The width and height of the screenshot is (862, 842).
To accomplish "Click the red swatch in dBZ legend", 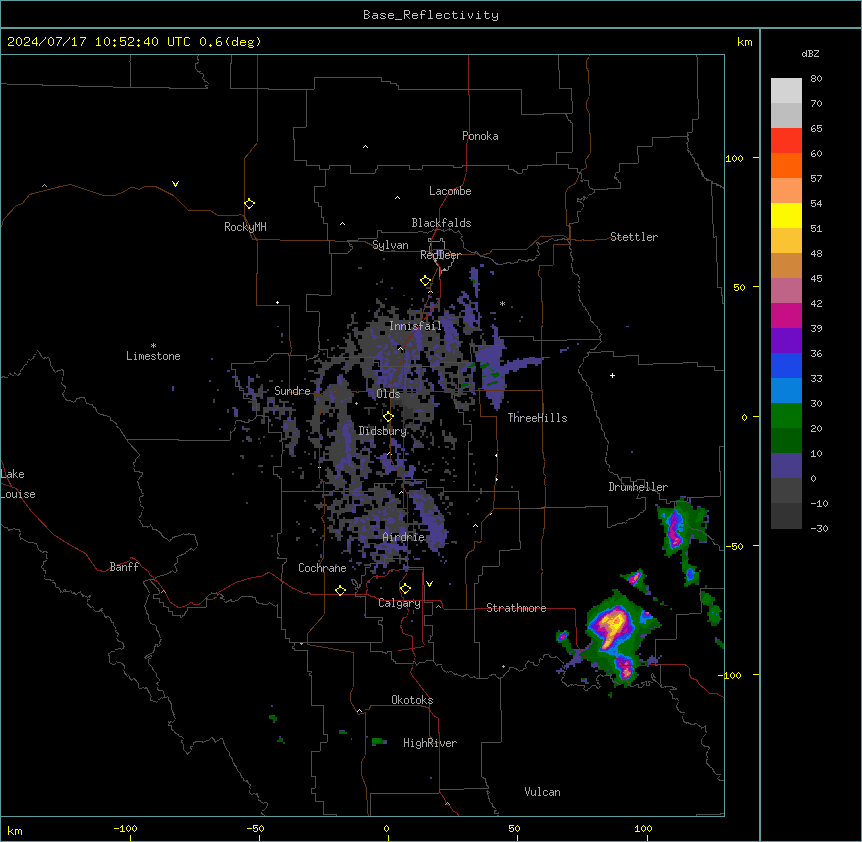I will click(786, 140).
